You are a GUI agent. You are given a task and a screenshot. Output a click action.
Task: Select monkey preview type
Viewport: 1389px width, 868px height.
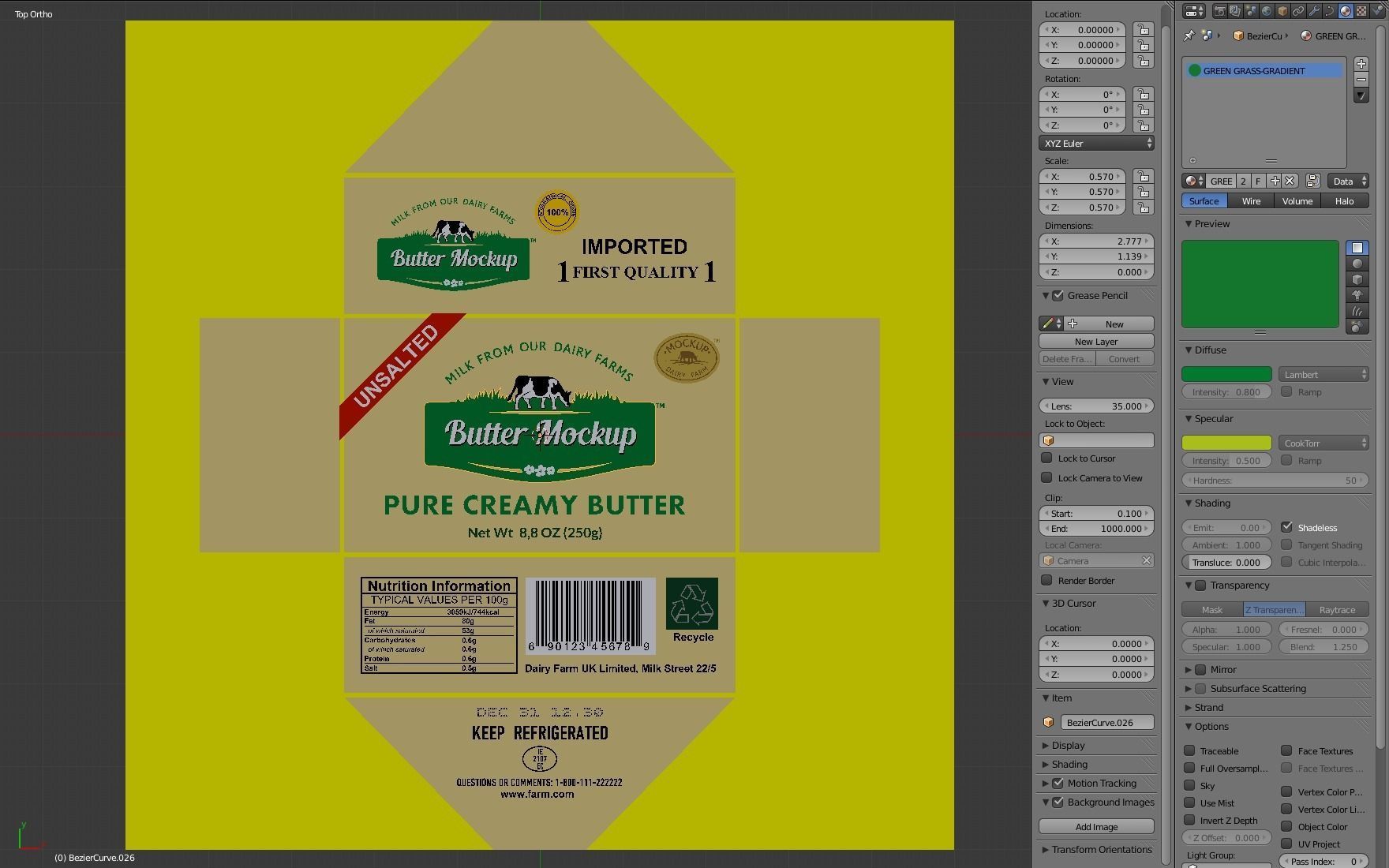click(1357, 295)
